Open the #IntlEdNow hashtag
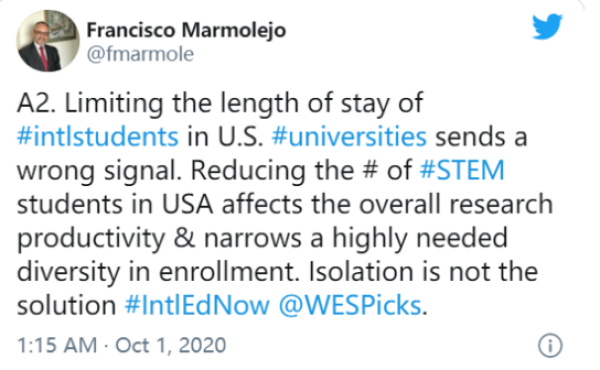 [197, 305]
